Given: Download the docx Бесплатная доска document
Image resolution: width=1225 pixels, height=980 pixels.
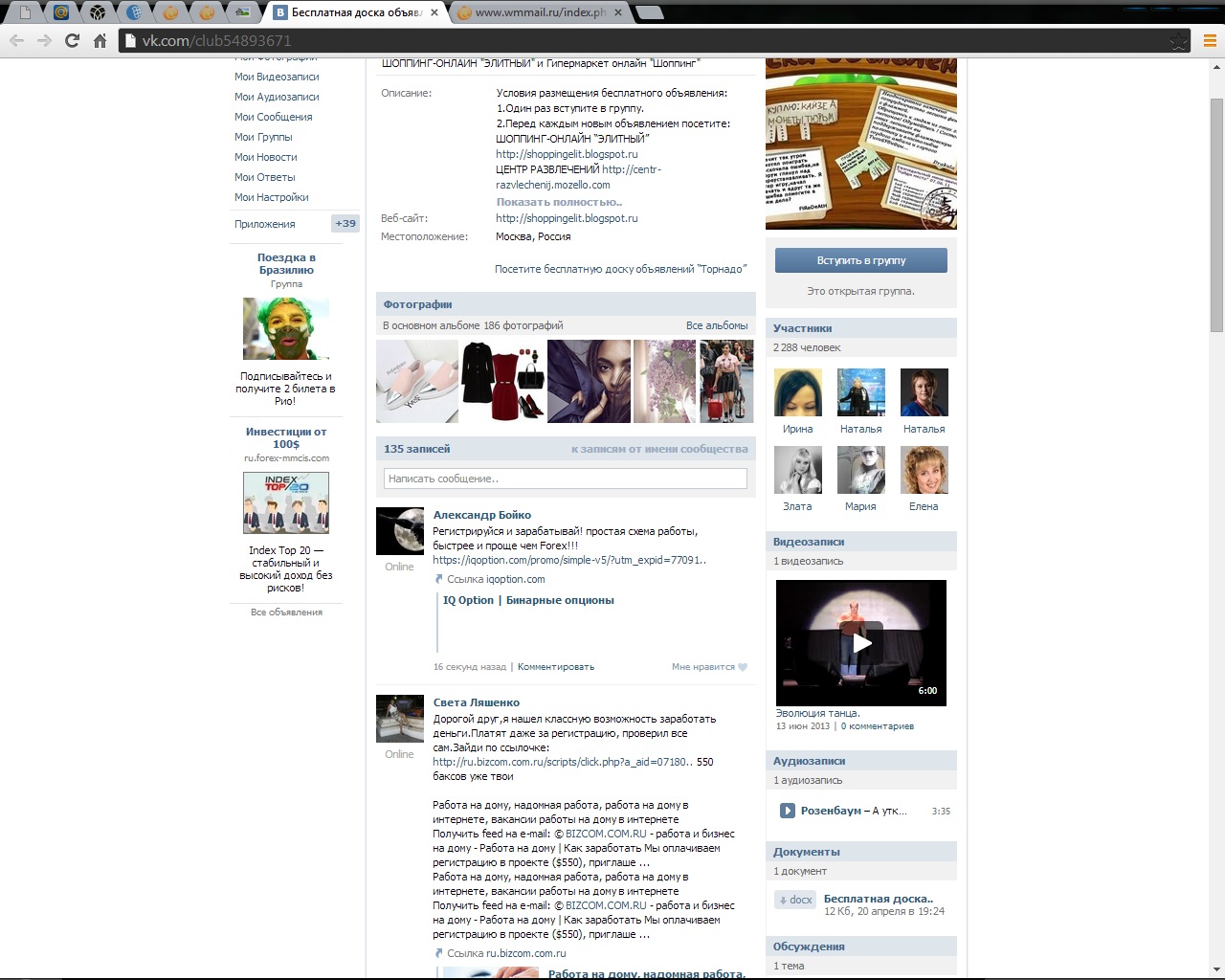Looking at the screenshot, I should 796,900.
